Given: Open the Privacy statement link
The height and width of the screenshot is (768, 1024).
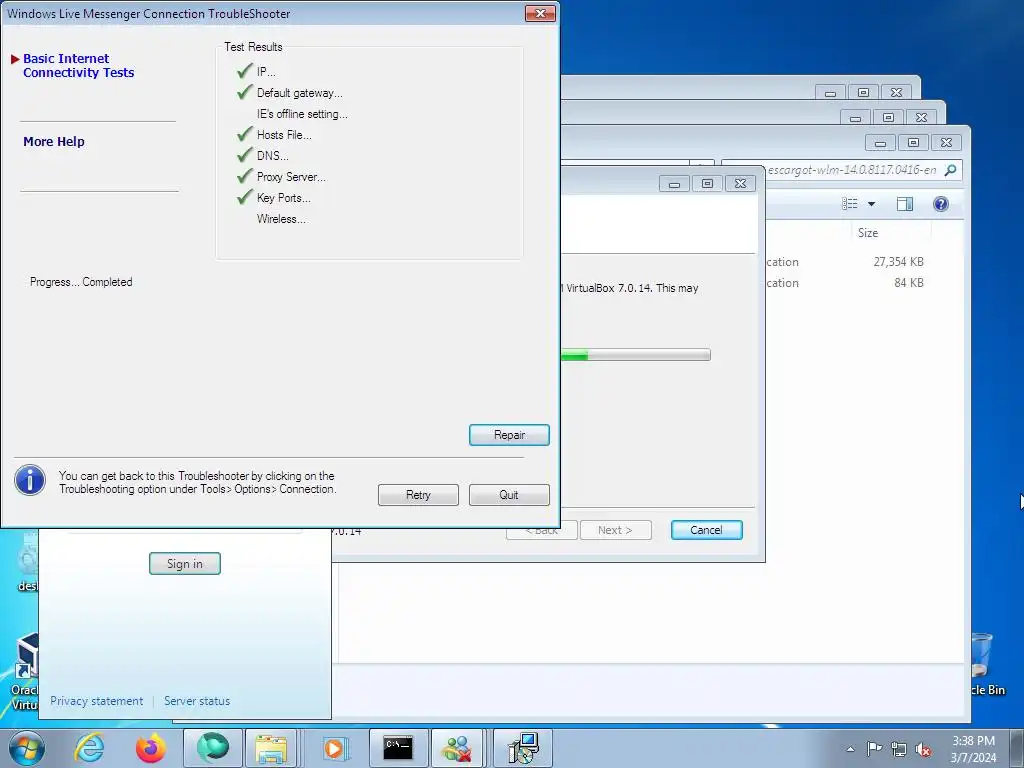Looking at the screenshot, I should click(97, 701).
